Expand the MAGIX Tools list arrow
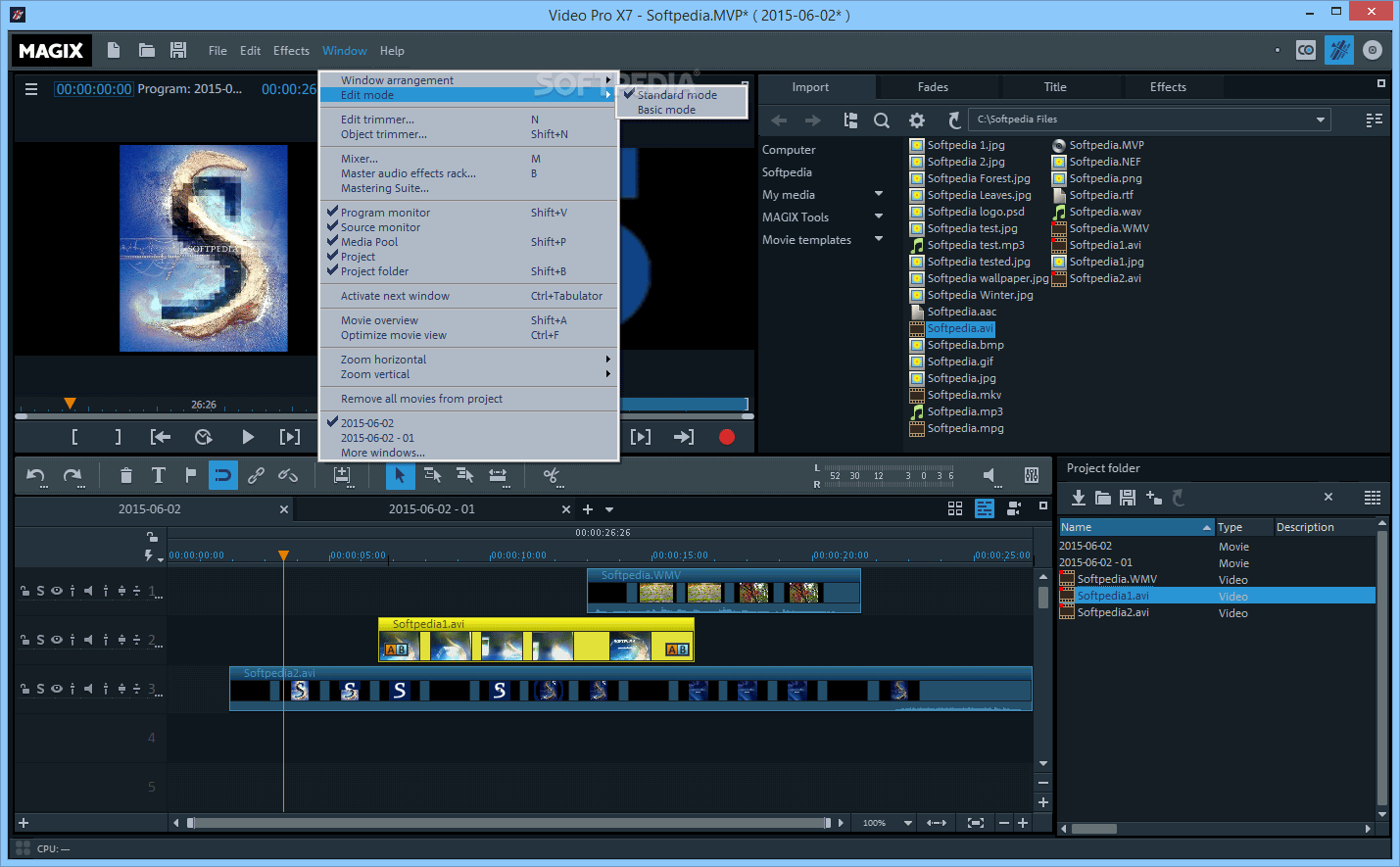This screenshot has height=867, width=1400. click(878, 217)
